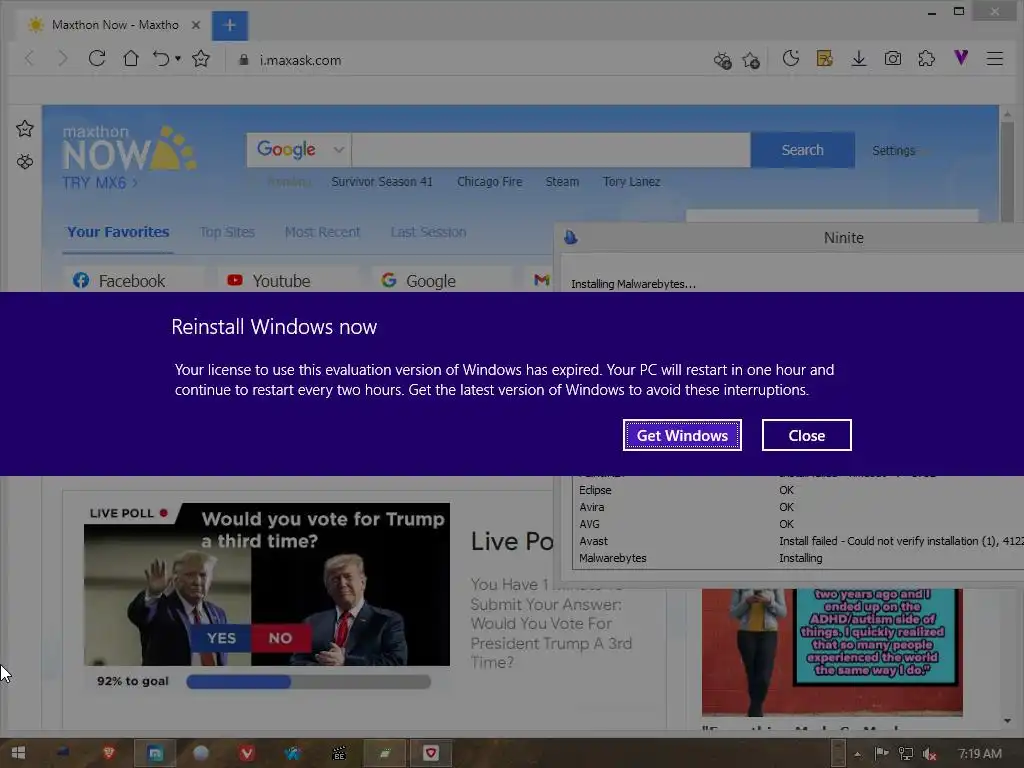The height and width of the screenshot is (768, 1024).
Task: Click the Get Windows button
Action: [682, 435]
